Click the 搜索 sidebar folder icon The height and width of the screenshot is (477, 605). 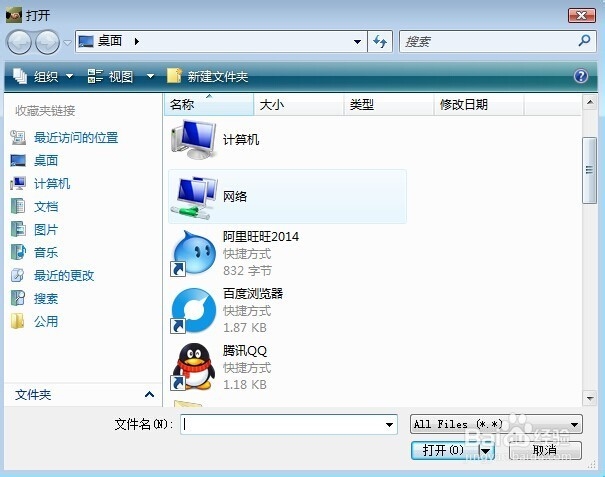18,298
